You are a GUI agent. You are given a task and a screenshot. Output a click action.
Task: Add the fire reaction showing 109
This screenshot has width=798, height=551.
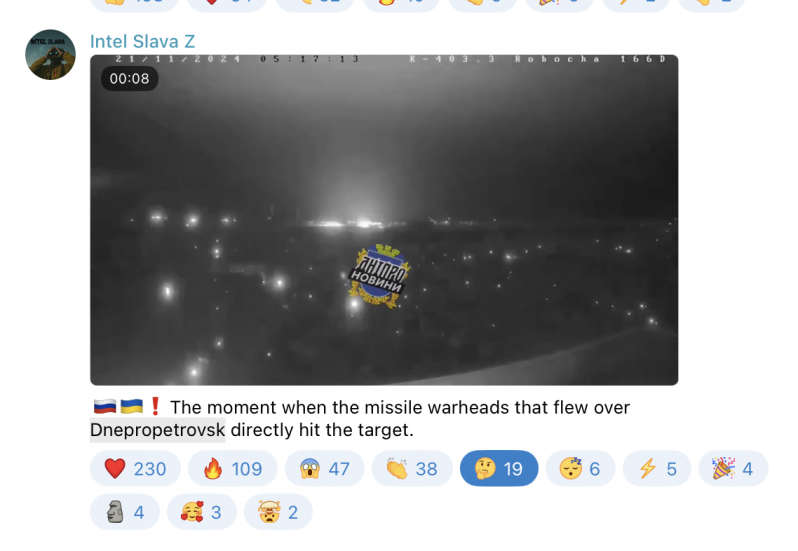pyautogui.click(x=233, y=468)
